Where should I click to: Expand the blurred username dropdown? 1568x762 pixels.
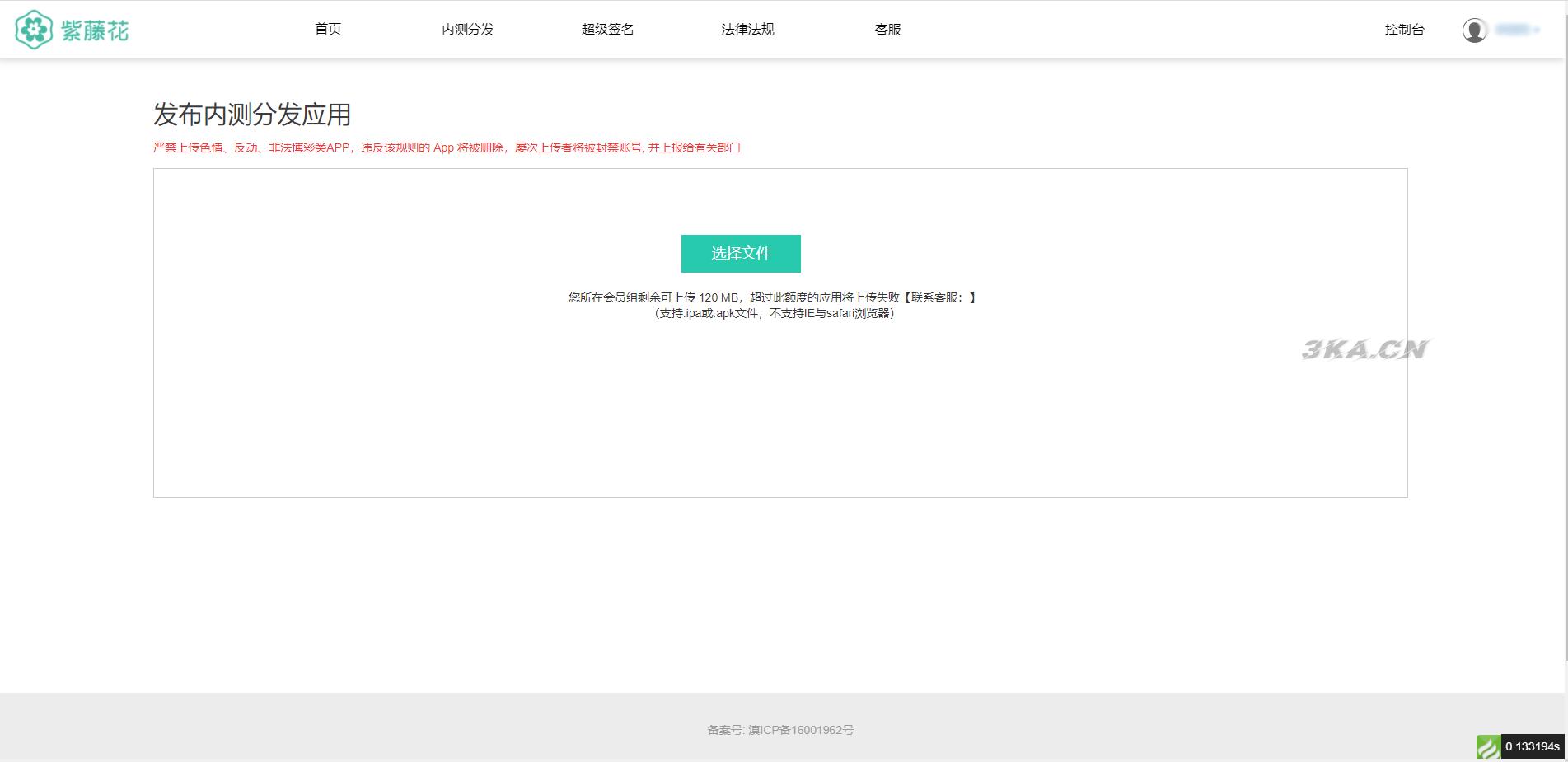tap(1518, 30)
